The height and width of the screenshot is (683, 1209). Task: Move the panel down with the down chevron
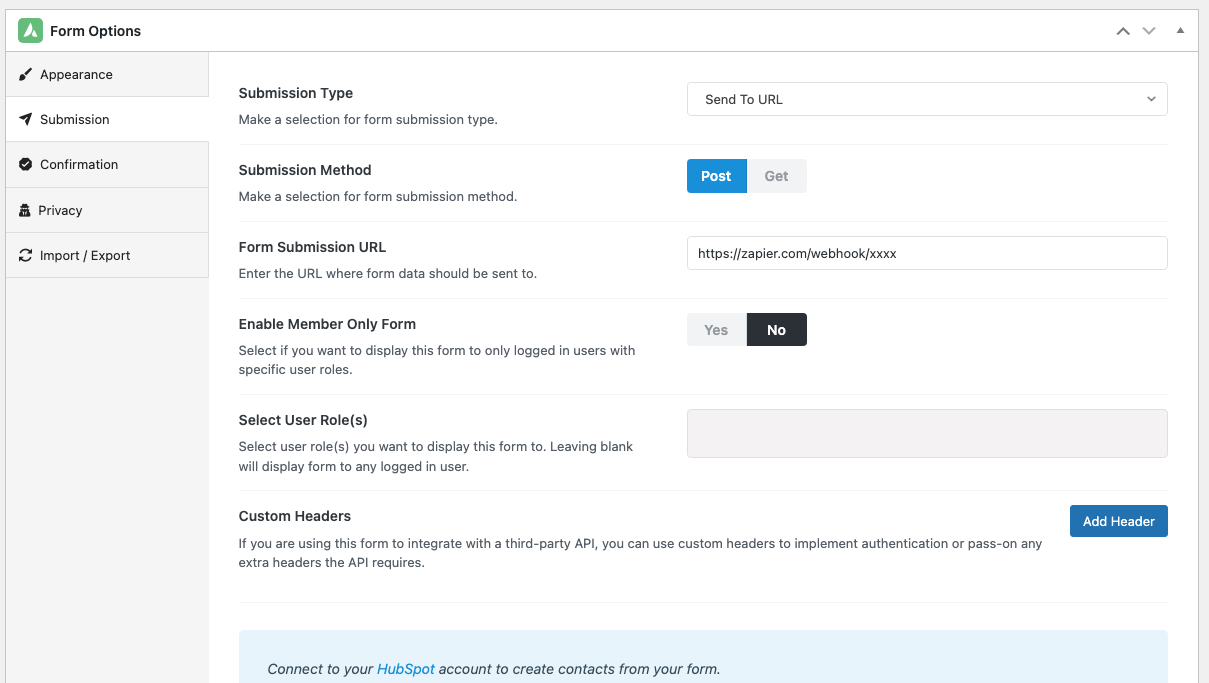(1149, 31)
